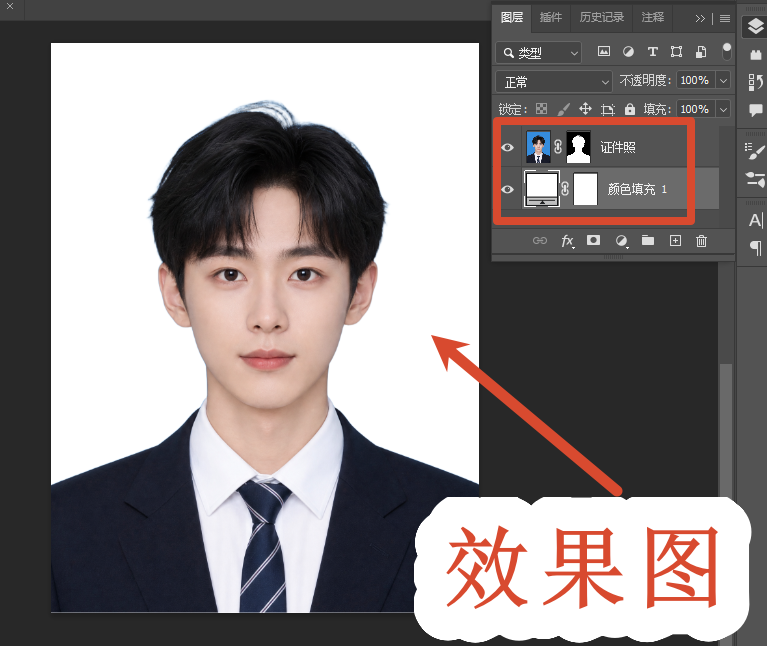Viewport: 767px width, 646px height.
Task: Select the 颜色填充 1 layer name
Action: pos(637,189)
